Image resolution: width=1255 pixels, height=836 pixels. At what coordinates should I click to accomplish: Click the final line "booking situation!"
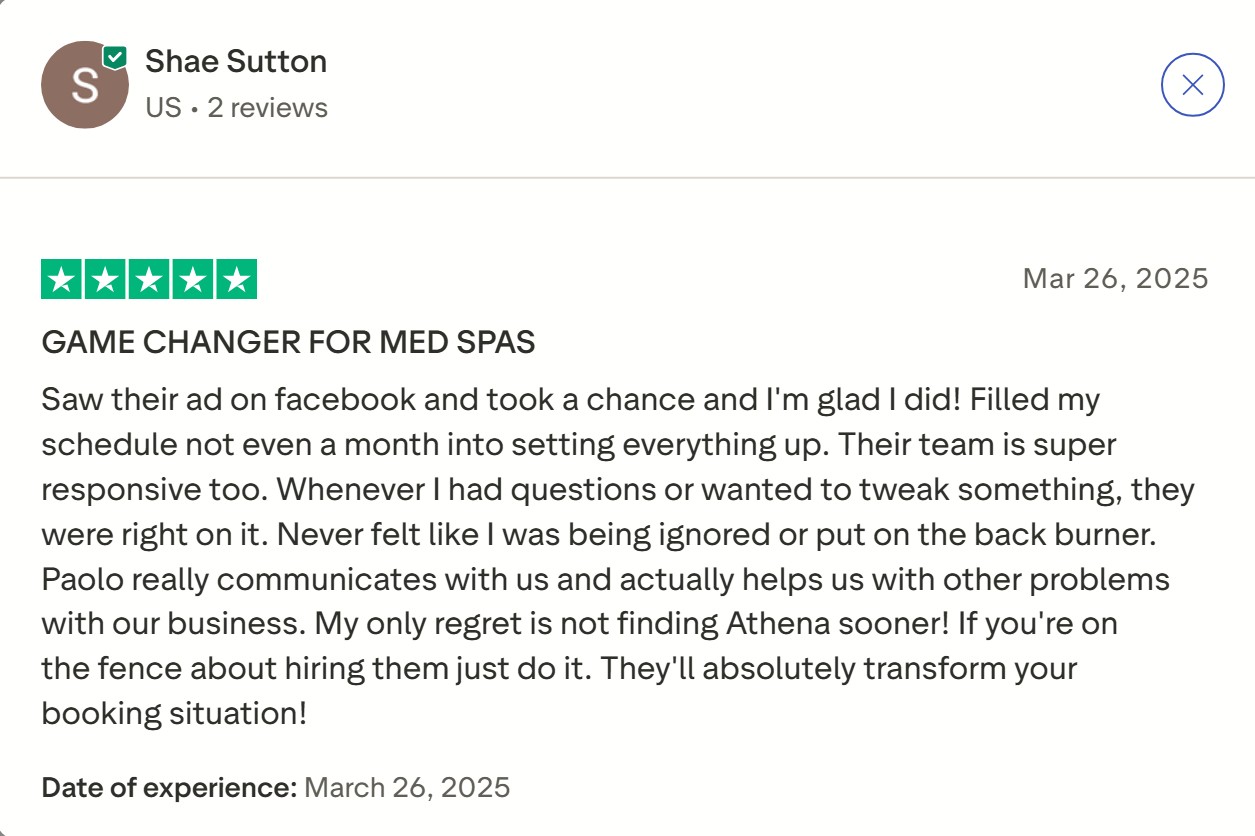click(174, 714)
